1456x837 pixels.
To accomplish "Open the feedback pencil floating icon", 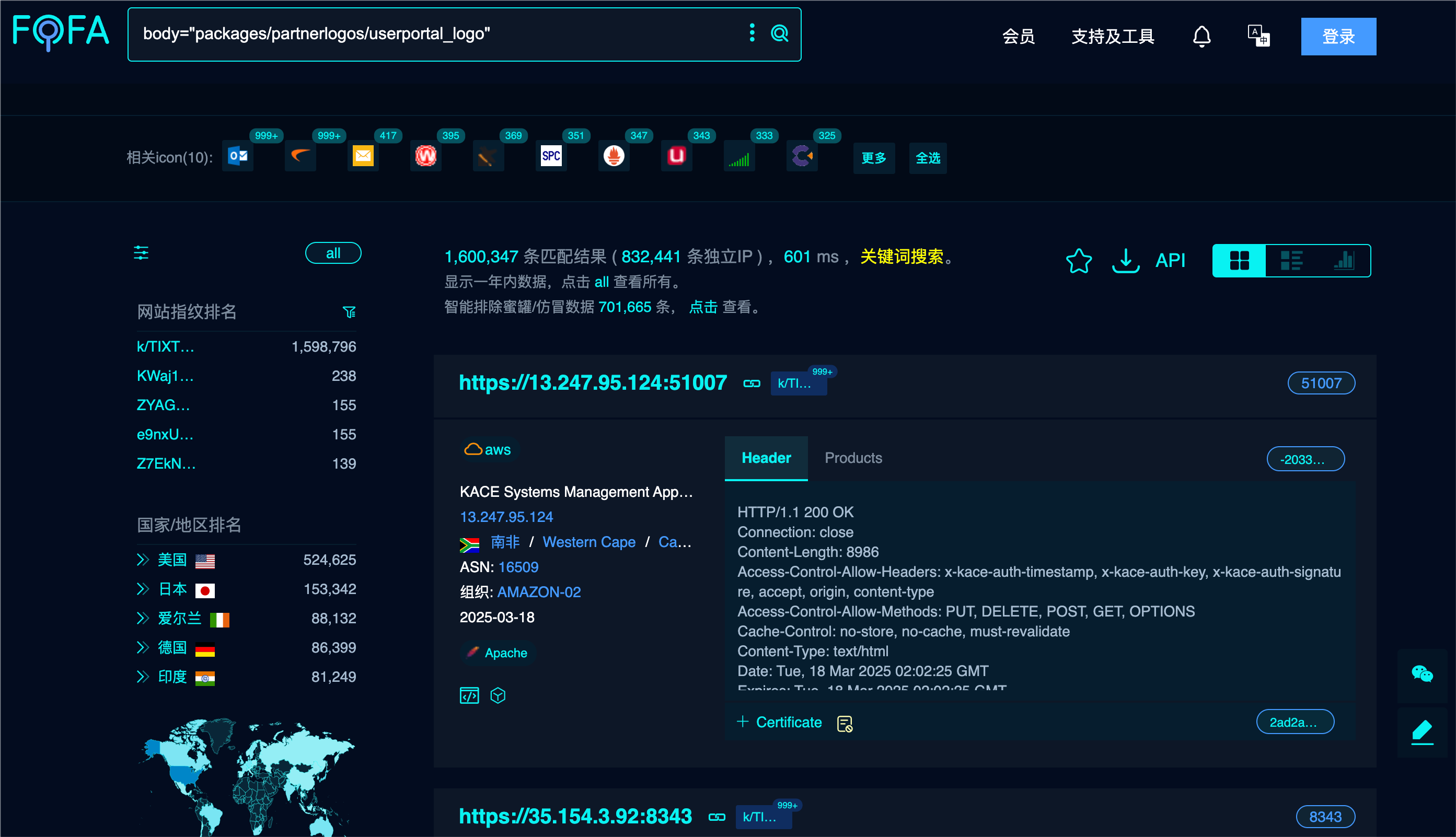I will pyautogui.click(x=1422, y=731).
